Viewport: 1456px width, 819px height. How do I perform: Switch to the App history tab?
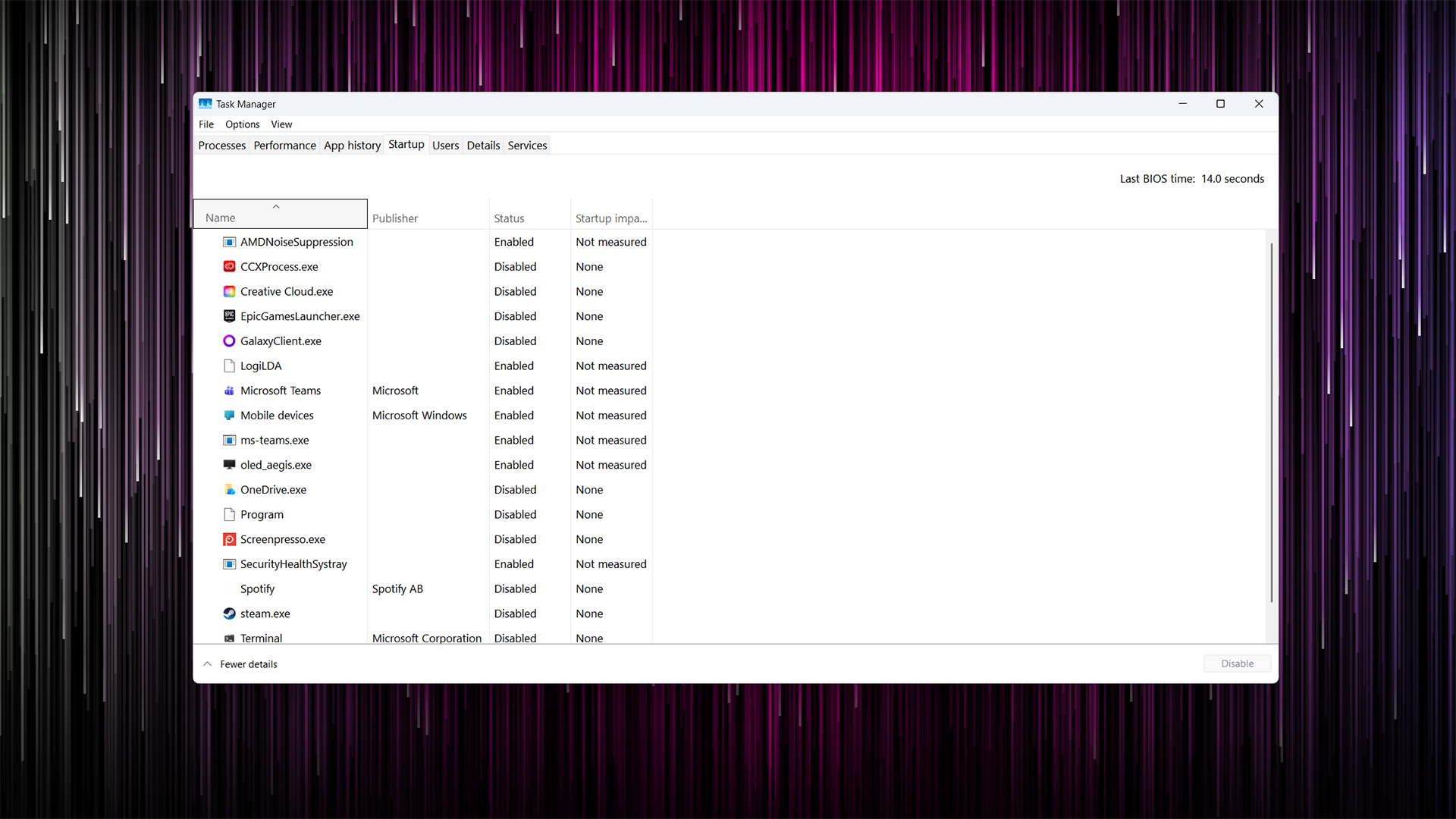[x=352, y=145]
